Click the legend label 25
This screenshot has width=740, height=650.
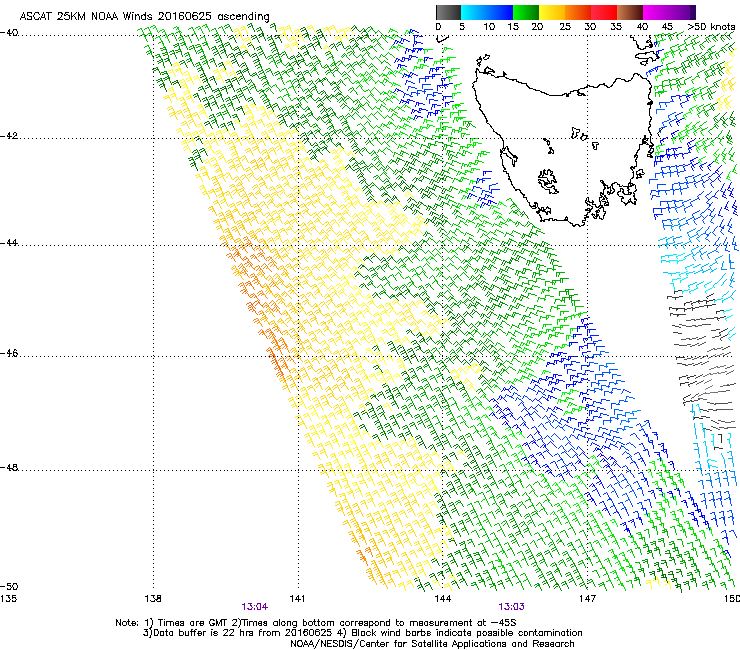pyautogui.click(x=565, y=27)
